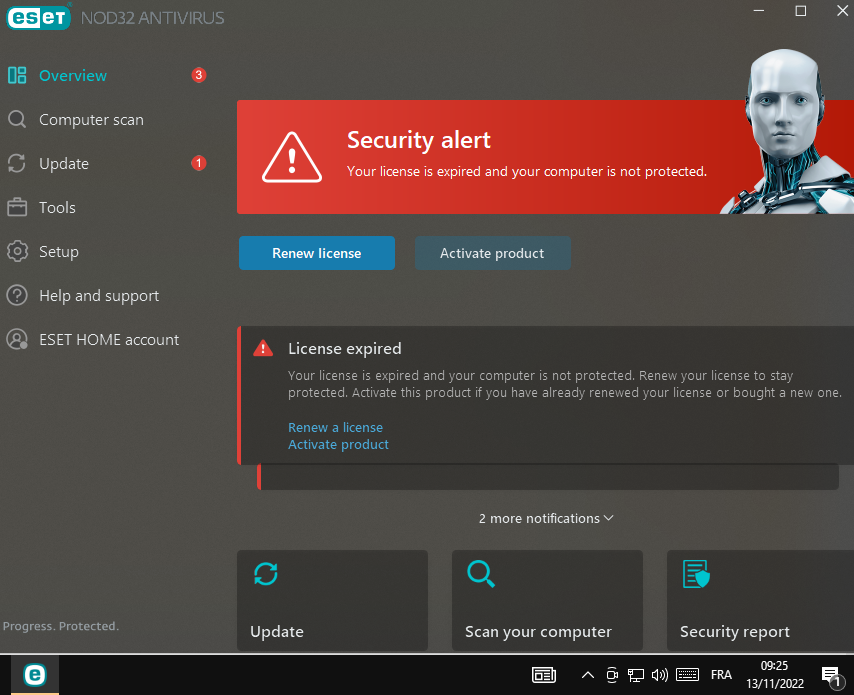
Task: Click the teal refresh icon on Update tile
Action: pyautogui.click(x=266, y=574)
